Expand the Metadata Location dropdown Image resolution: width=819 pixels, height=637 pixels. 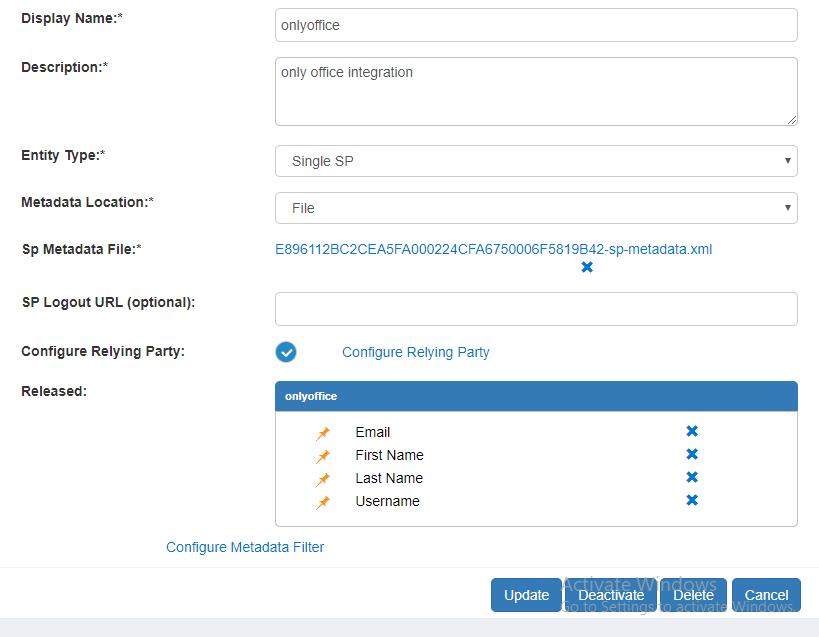[x=536, y=208]
